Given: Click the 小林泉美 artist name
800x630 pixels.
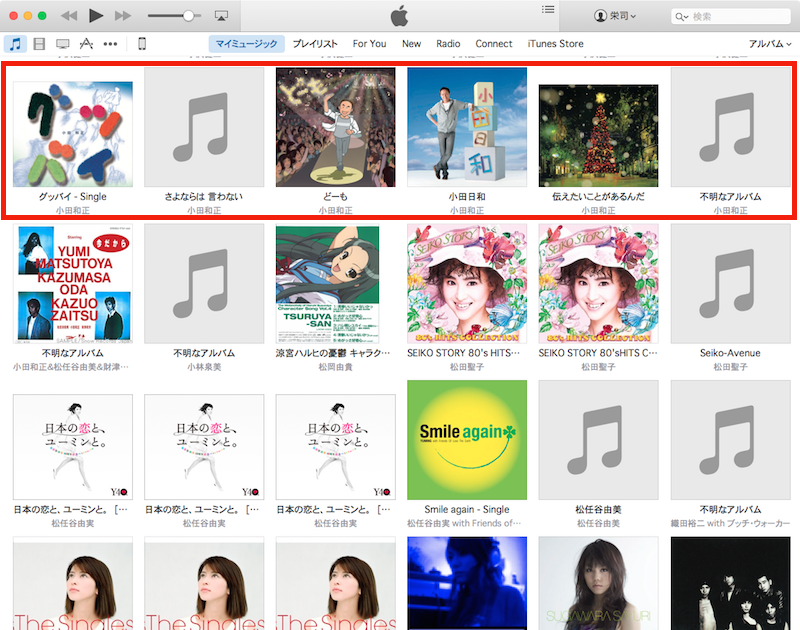Looking at the screenshot, I should click(204, 367).
